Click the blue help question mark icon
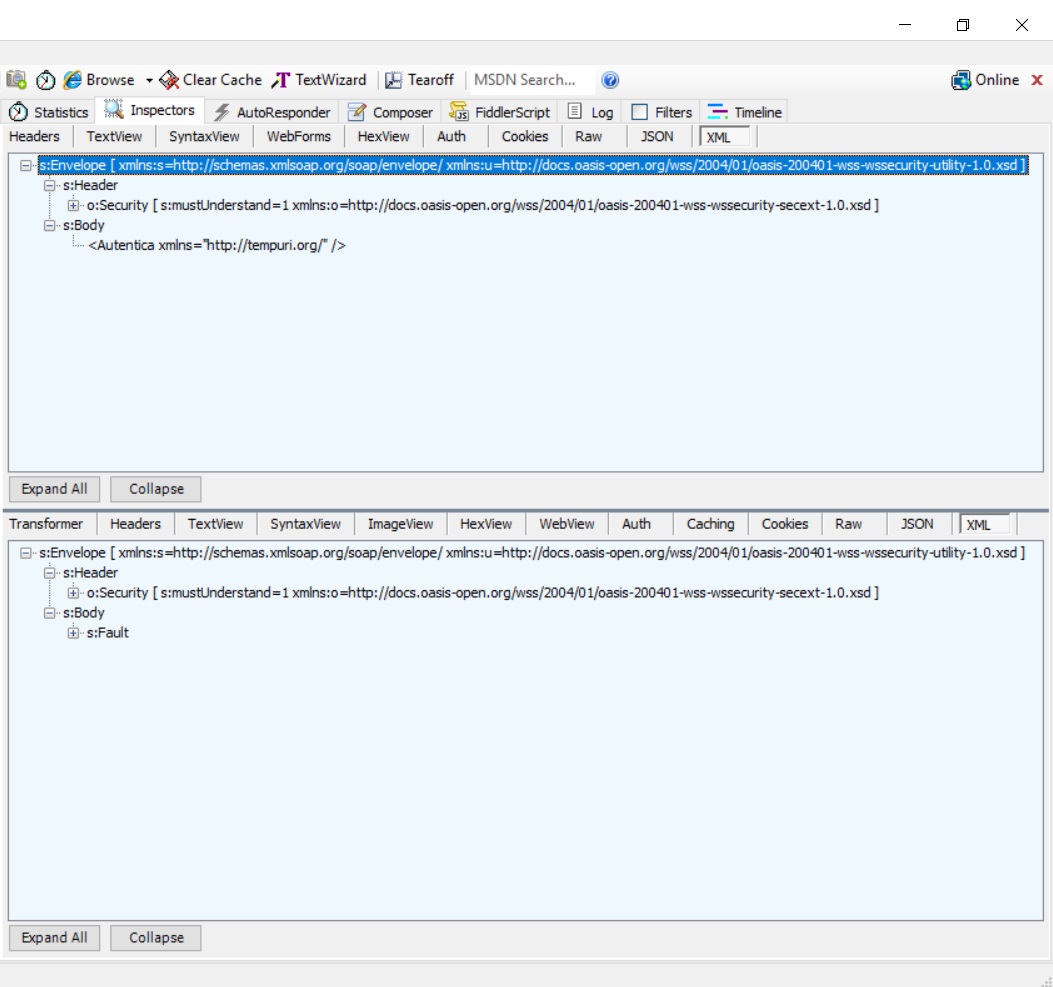The width and height of the screenshot is (1053, 987). pyautogui.click(x=610, y=80)
